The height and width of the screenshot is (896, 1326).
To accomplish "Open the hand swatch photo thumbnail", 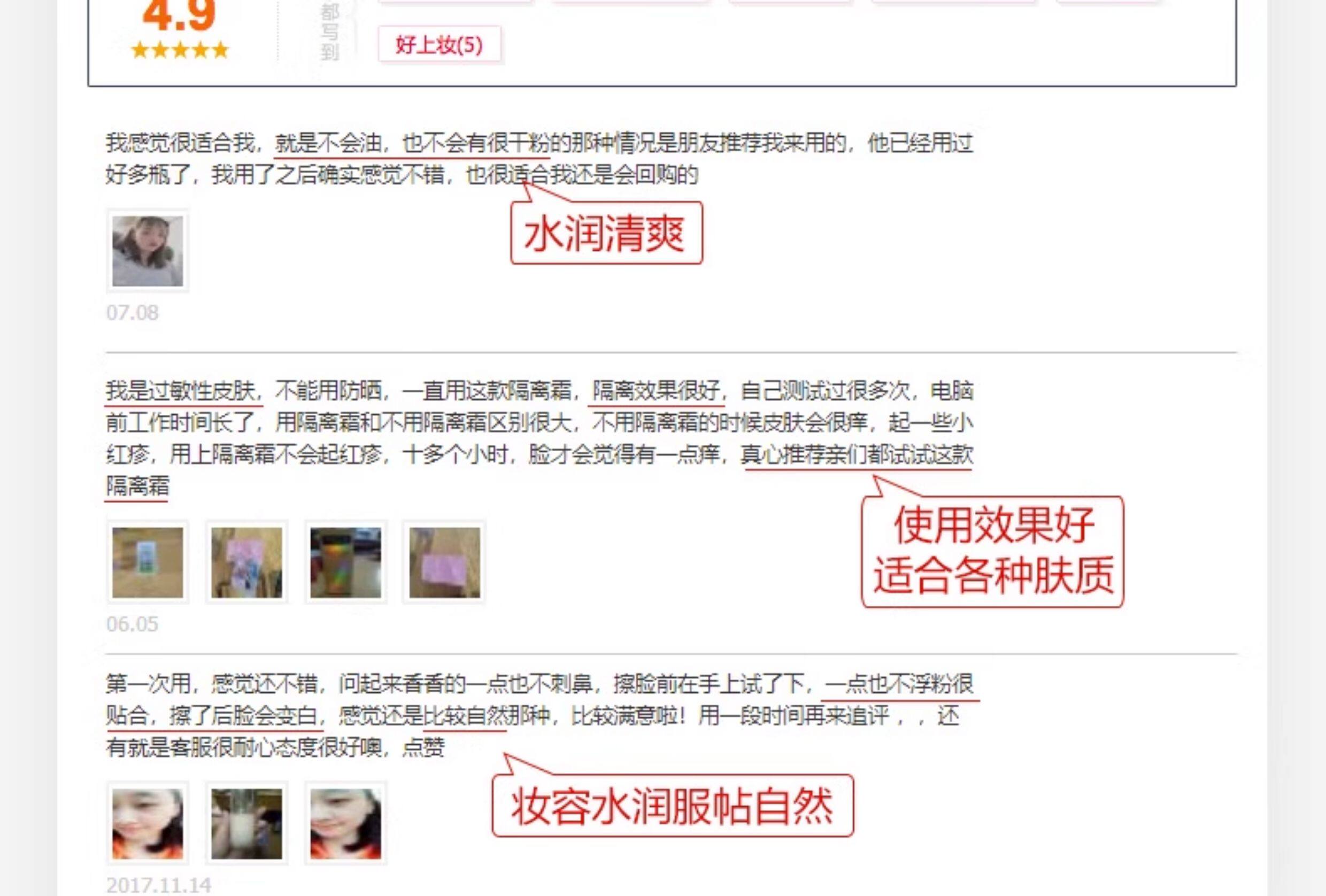I will tap(246, 824).
